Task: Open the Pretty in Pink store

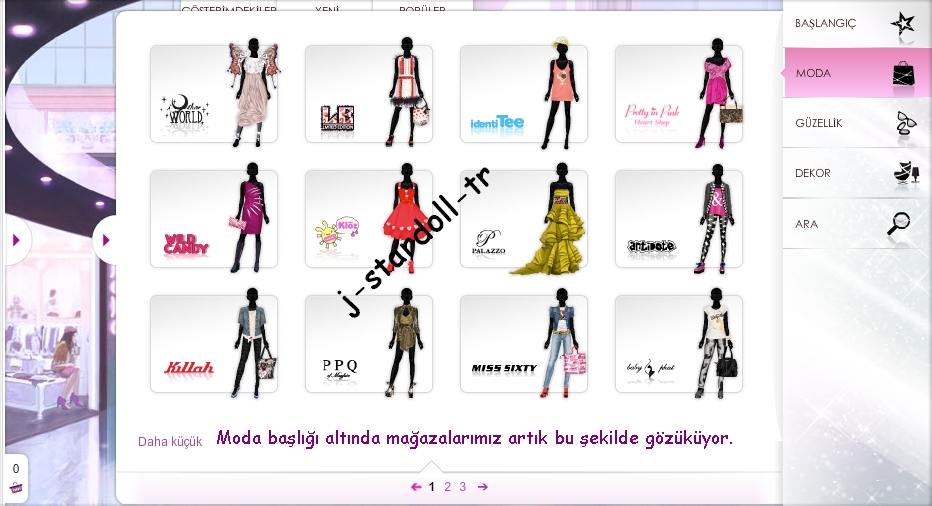Action: [679, 94]
